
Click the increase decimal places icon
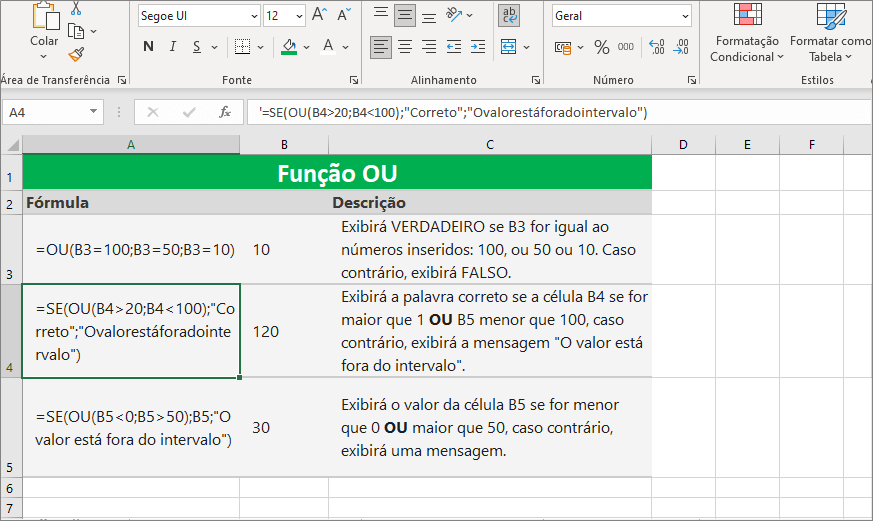[657, 47]
